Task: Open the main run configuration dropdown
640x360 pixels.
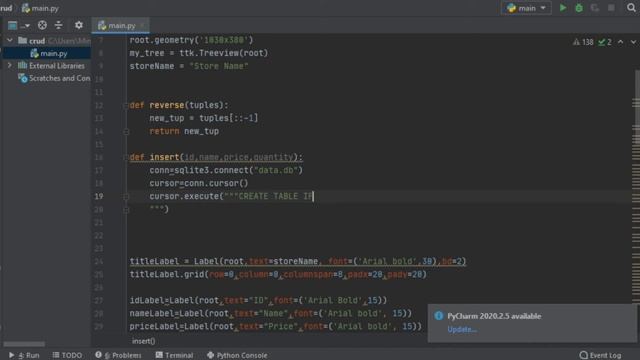Action: click(526, 8)
